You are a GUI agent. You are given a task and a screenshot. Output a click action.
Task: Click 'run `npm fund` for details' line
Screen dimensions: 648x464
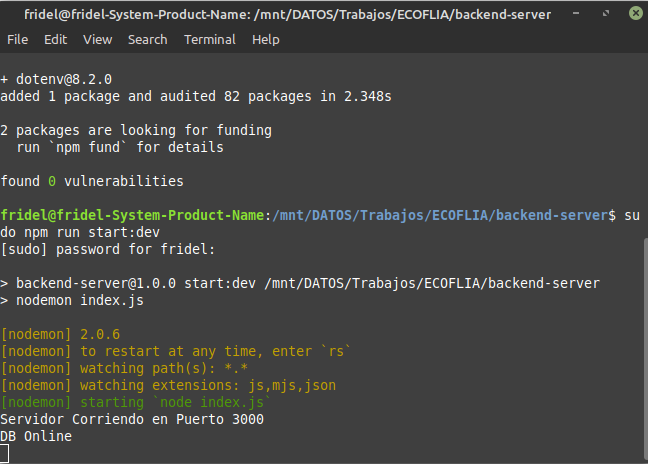(x=120, y=148)
